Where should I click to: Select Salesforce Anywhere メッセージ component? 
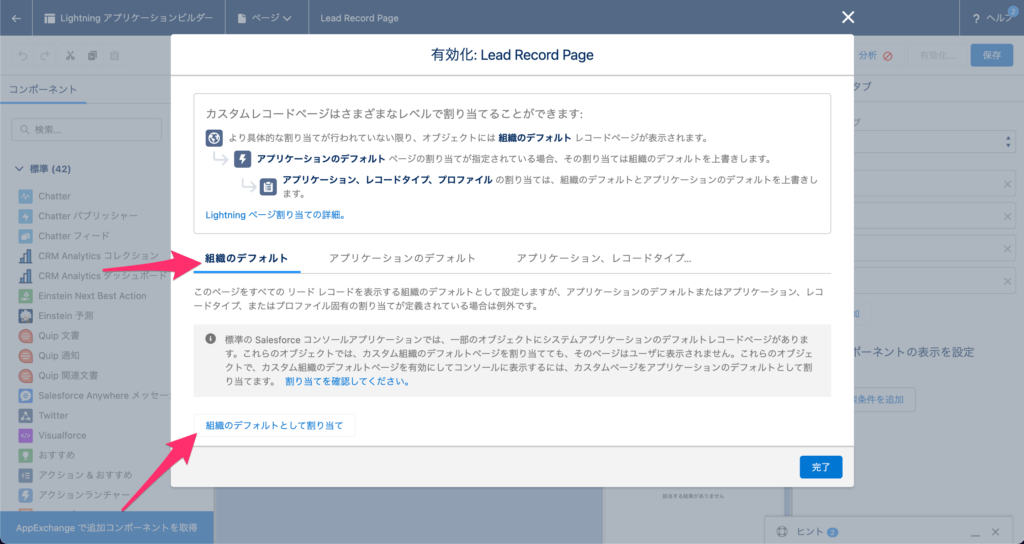pyautogui.click(x=94, y=396)
